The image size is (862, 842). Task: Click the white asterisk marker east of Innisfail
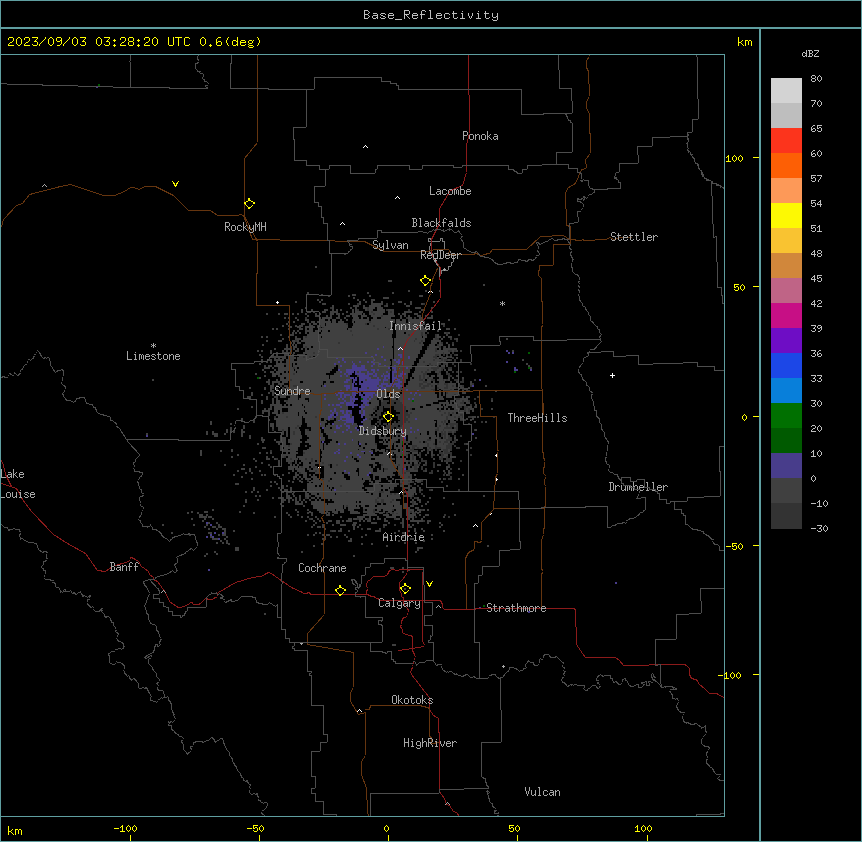tap(502, 303)
